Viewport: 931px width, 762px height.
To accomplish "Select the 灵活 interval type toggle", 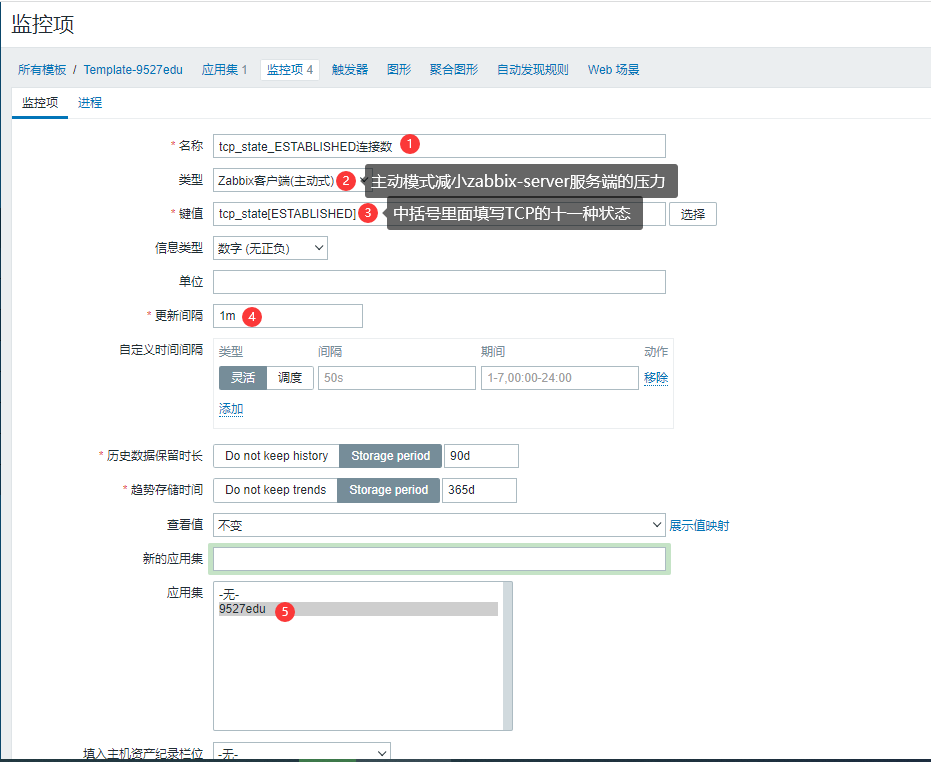I will [243, 378].
